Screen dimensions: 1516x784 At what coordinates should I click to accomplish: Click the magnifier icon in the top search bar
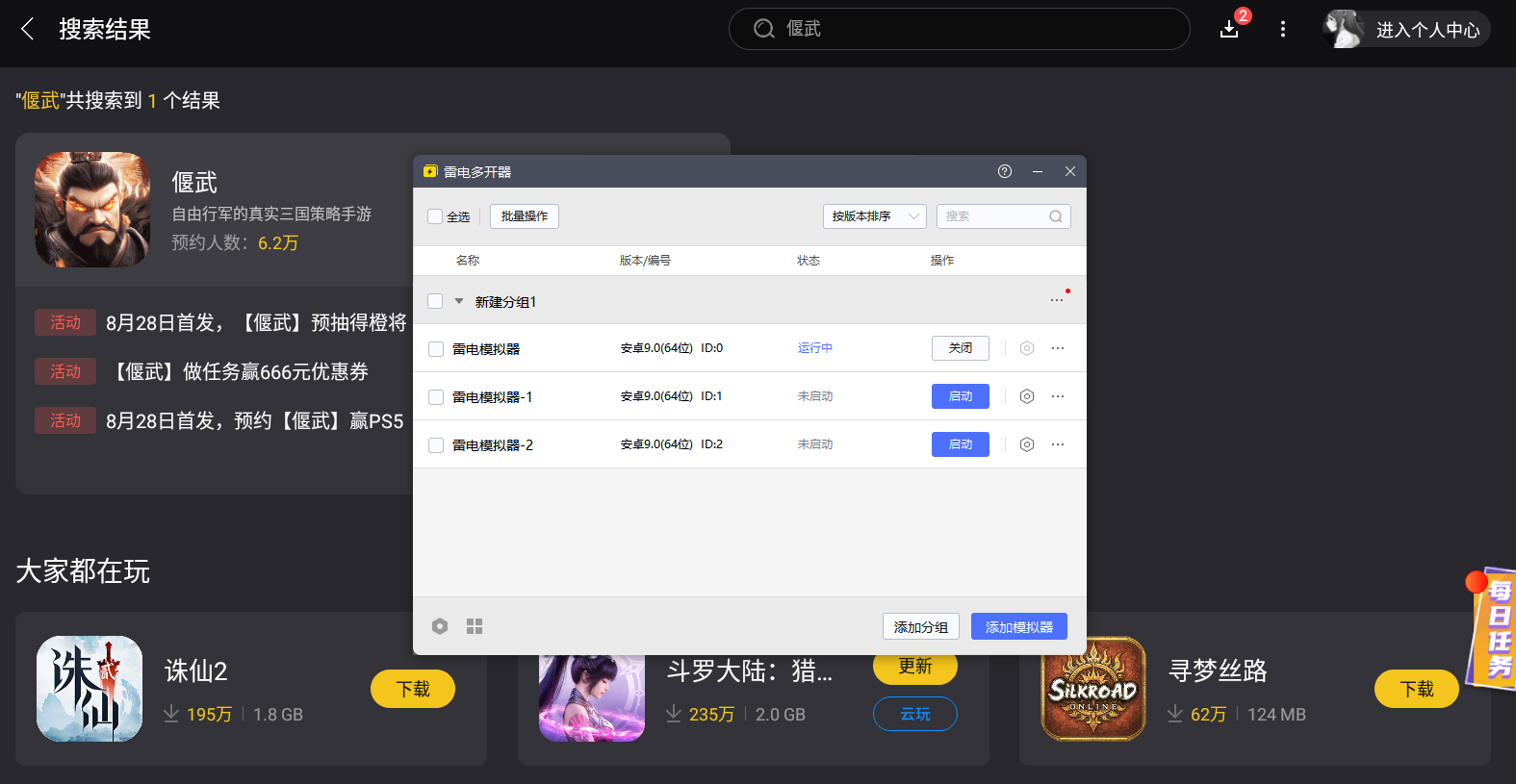(x=764, y=29)
